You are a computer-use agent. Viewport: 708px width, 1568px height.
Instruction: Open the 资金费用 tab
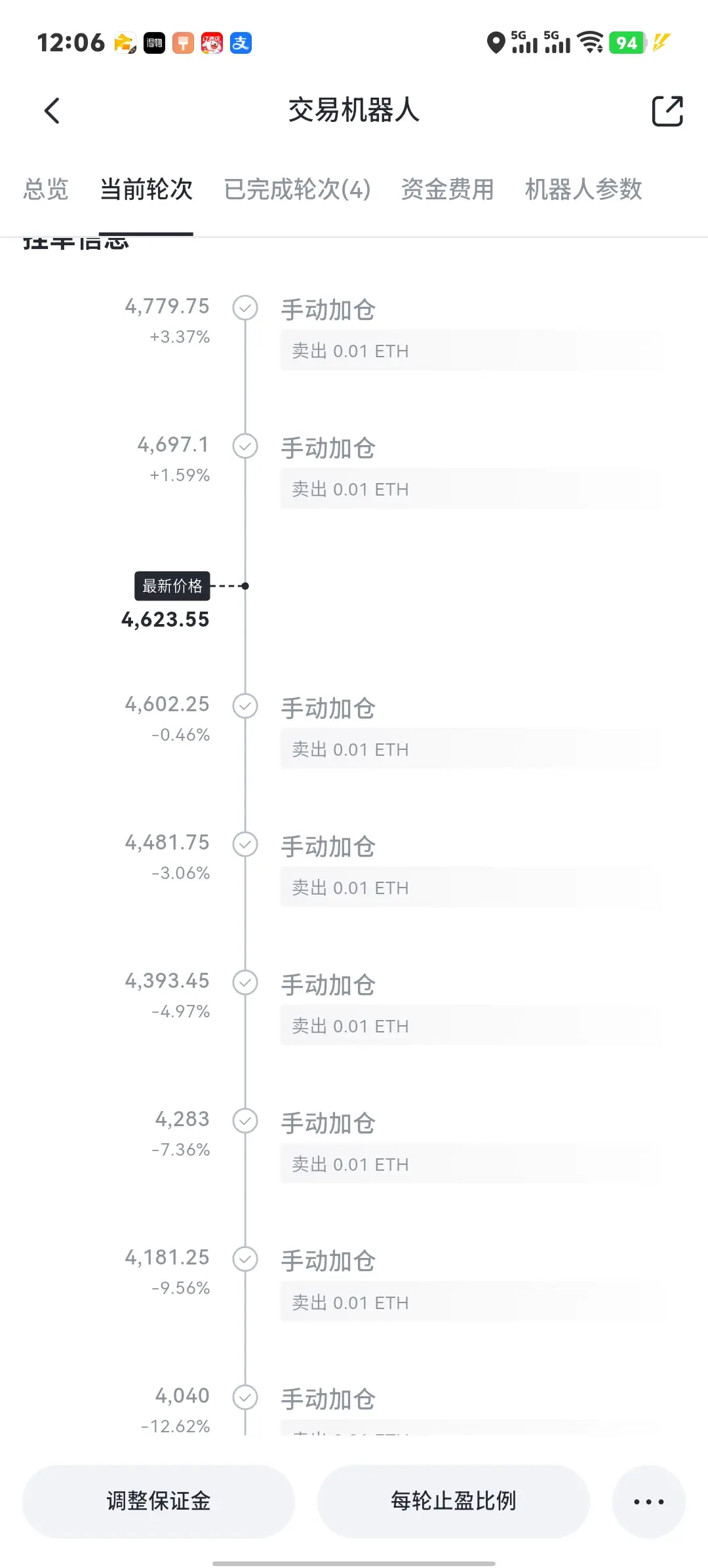(x=447, y=189)
